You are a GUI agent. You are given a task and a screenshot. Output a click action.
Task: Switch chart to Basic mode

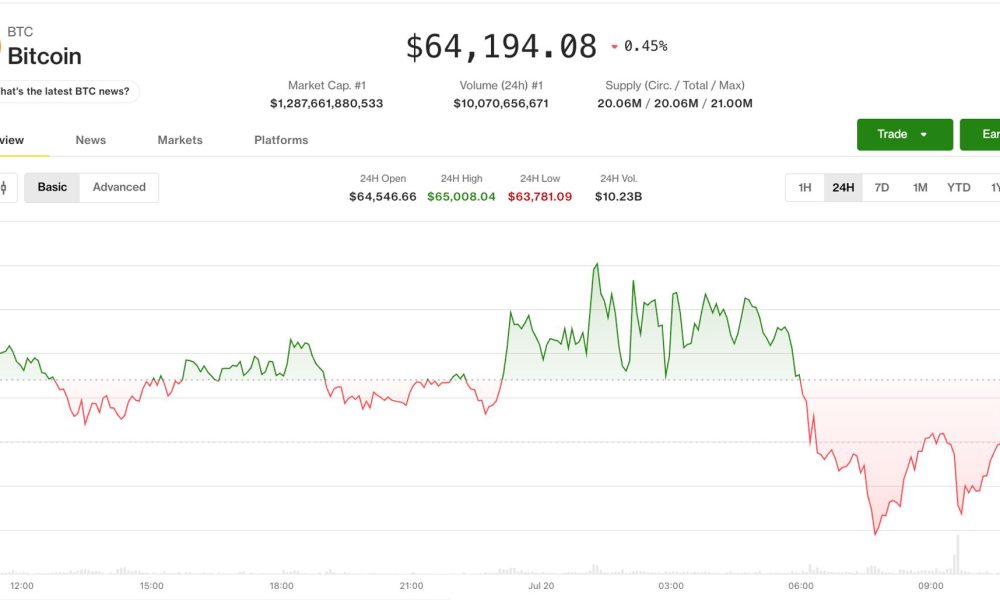[52, 187]
